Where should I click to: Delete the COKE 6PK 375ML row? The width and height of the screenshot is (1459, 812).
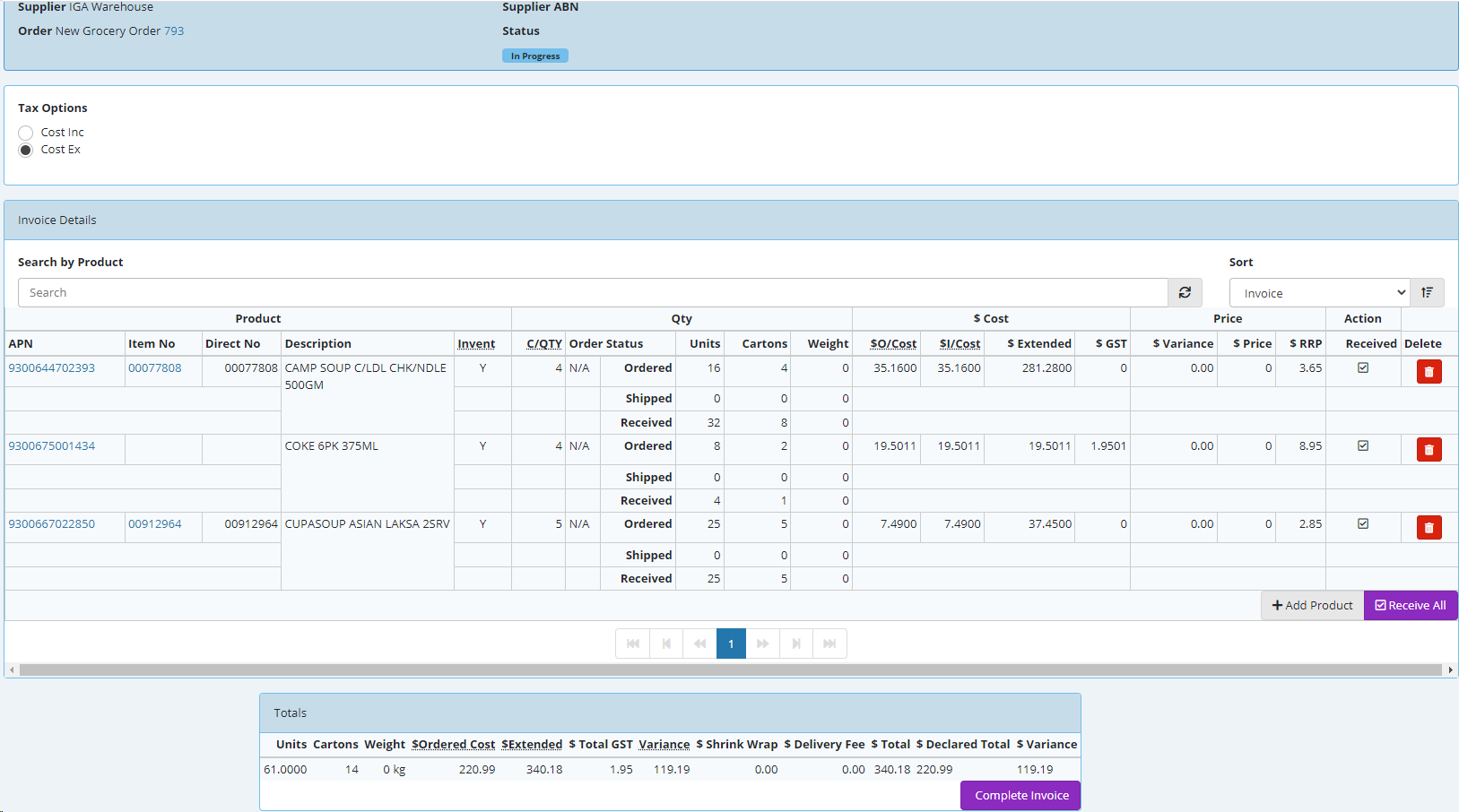click(x=1429, y=449)
